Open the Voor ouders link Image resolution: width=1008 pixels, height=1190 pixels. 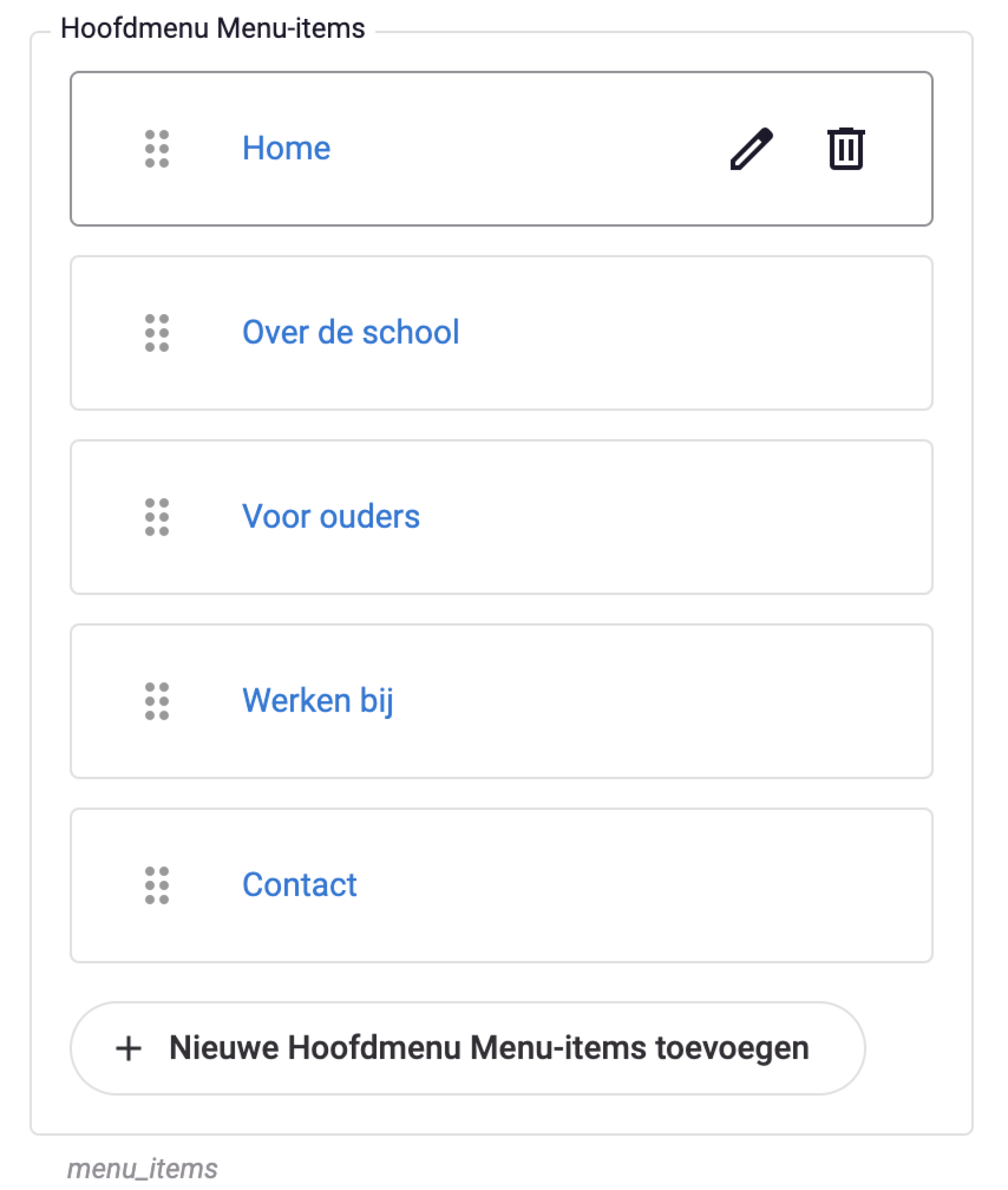point(331,516)
